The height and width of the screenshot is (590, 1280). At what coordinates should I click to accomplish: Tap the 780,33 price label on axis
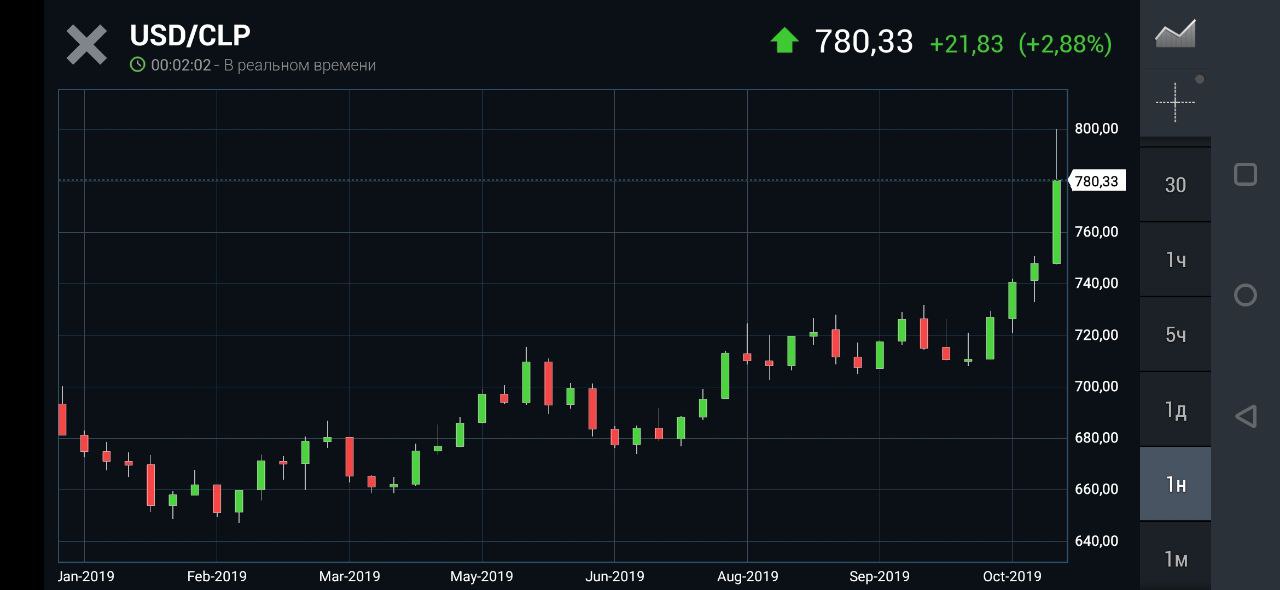coord(1097,181)
